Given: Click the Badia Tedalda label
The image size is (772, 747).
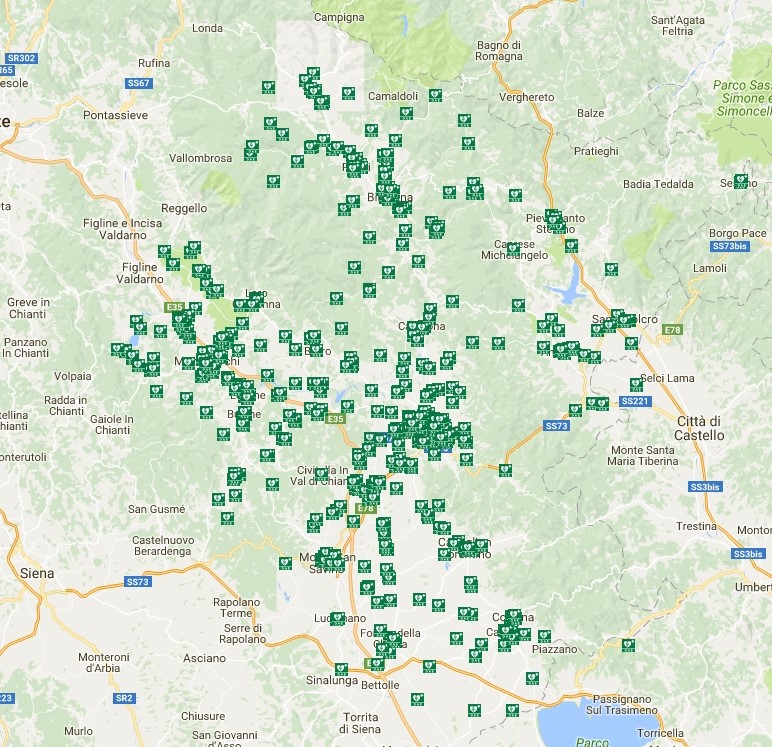Looking at the screenshot, I should (658, 184).
